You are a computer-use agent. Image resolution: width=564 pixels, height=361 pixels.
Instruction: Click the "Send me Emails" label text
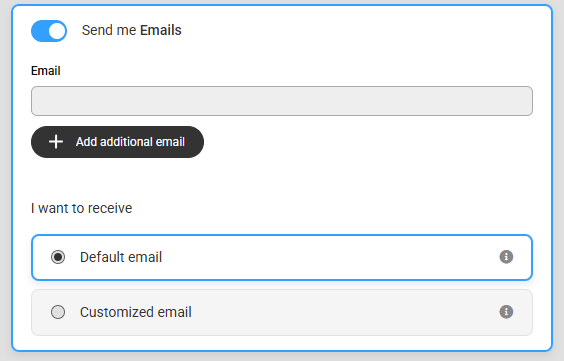(131, 30)
